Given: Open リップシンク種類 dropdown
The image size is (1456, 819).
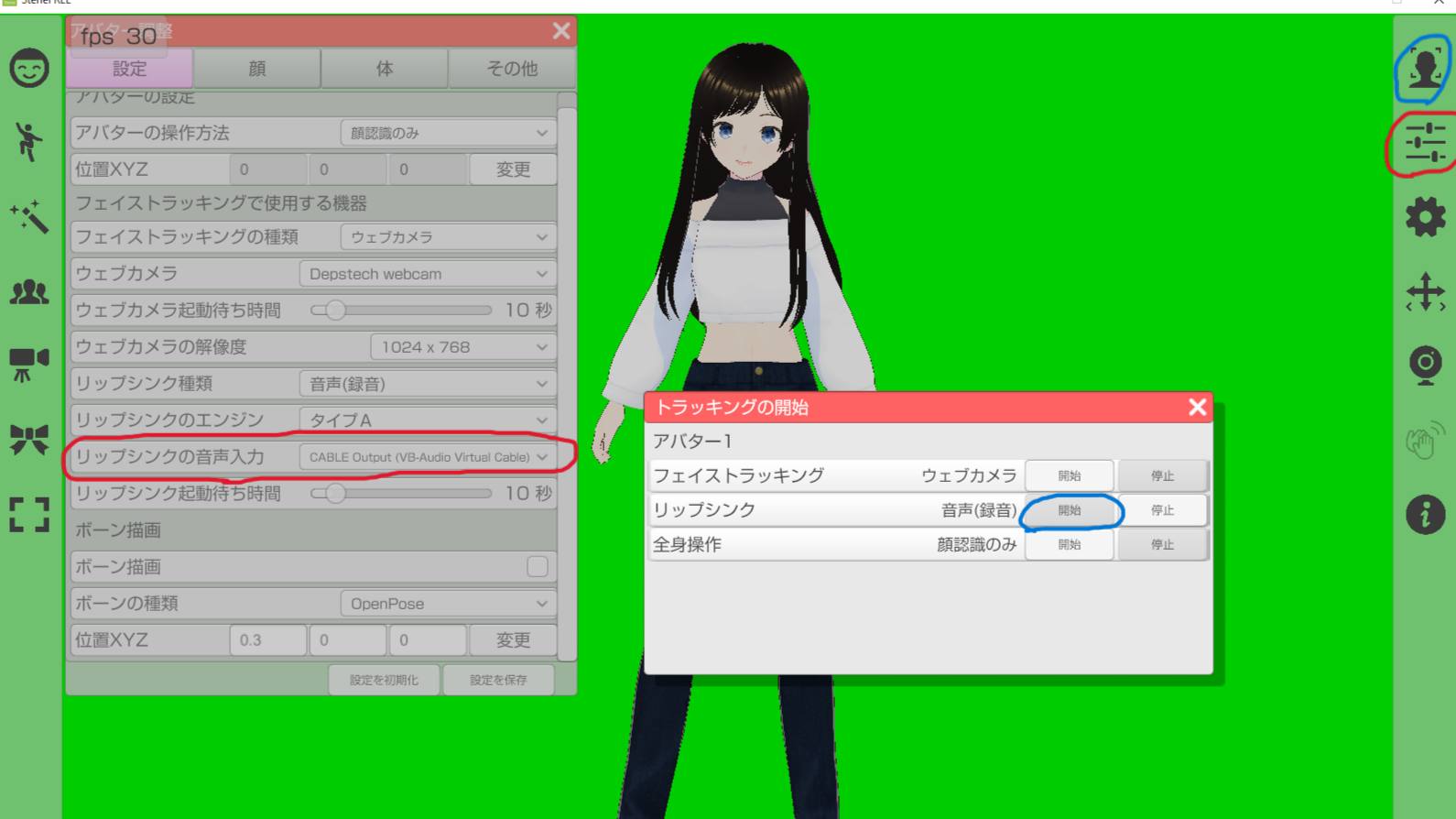Looking at the screenshot, I should 428,384.
